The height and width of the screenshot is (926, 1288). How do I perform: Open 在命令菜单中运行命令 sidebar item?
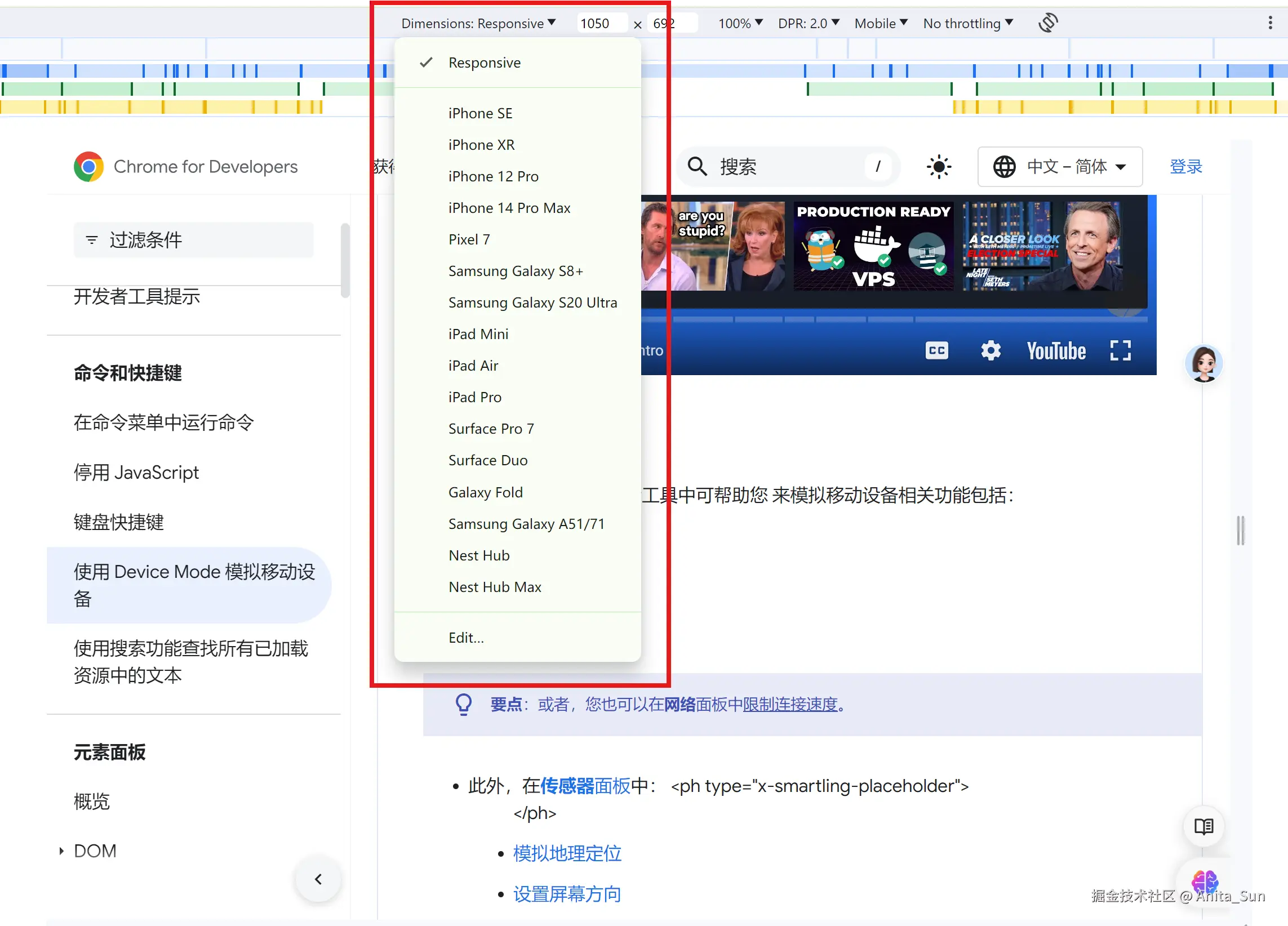(x=163, y=422)
